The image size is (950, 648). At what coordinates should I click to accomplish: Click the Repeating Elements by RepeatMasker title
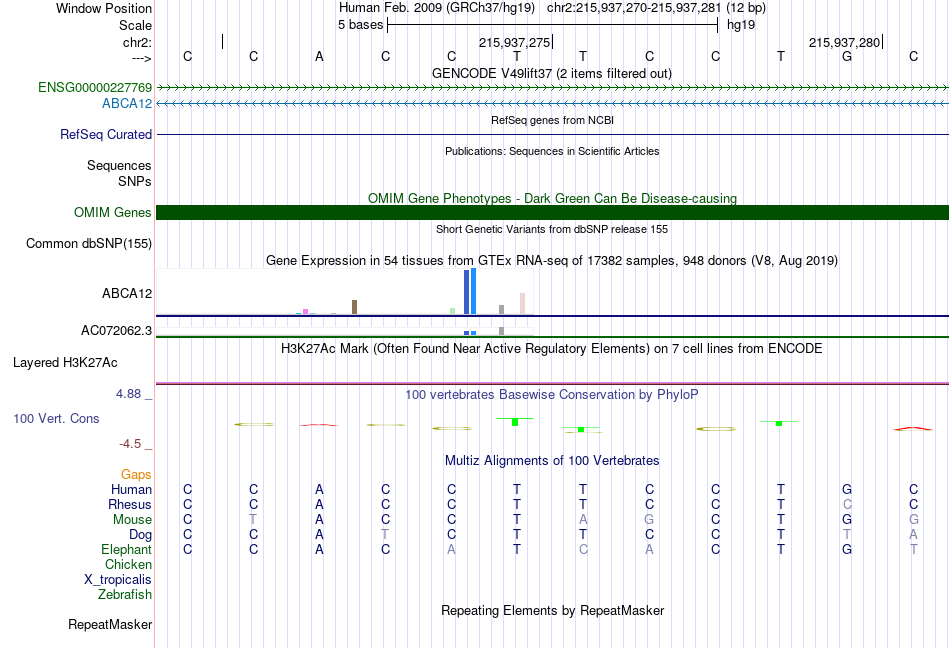[552, 610]
